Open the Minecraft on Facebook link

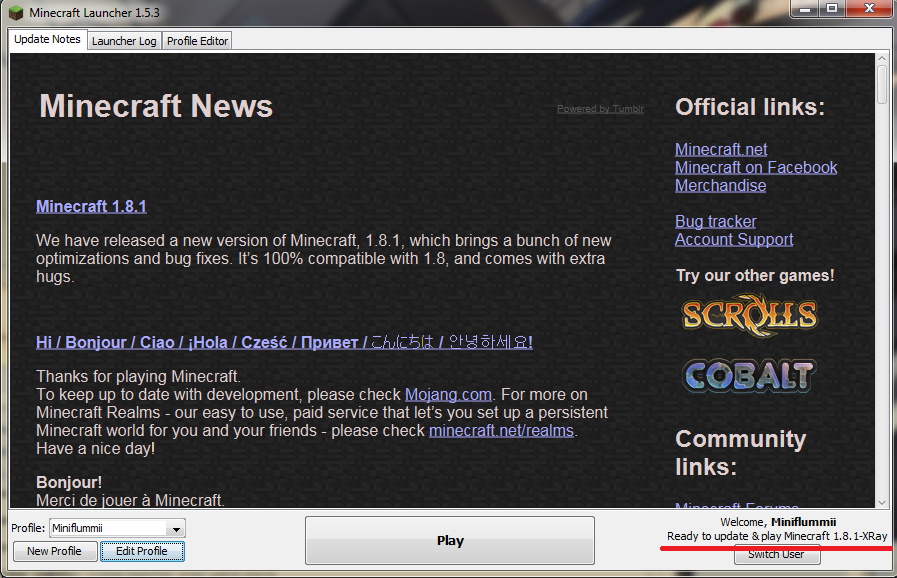pyautogui.click(x=756, y=167)
